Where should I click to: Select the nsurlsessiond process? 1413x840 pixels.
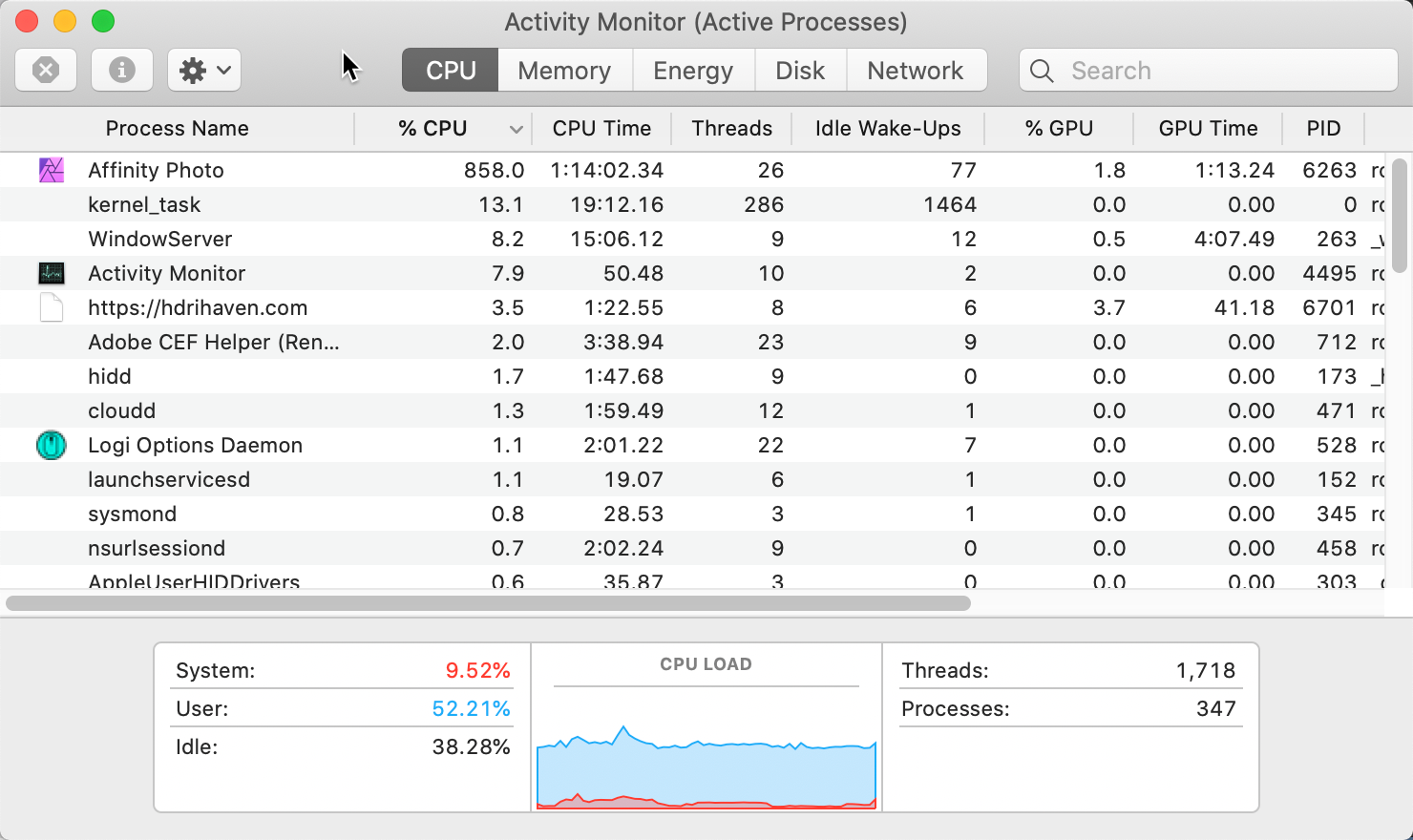(x=157, y=548)
